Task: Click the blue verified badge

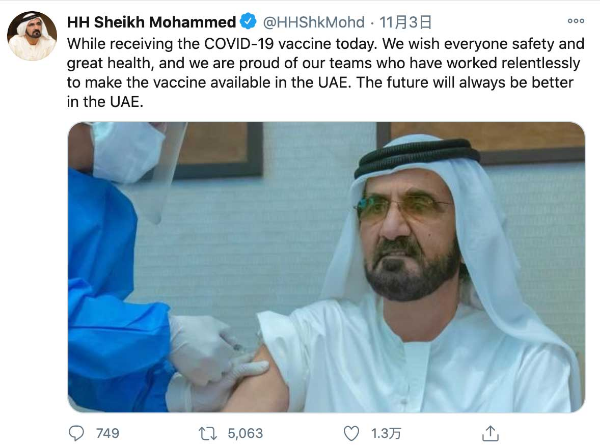Action: pyautogui.click(x=250, y=22)
